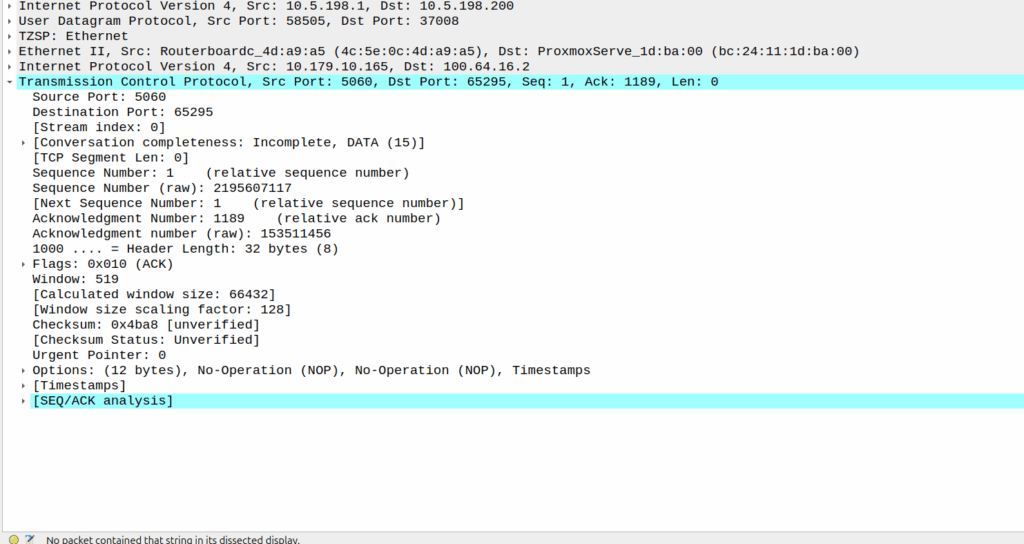Collapse the Transmission Control Protocol section

[9, 82]
